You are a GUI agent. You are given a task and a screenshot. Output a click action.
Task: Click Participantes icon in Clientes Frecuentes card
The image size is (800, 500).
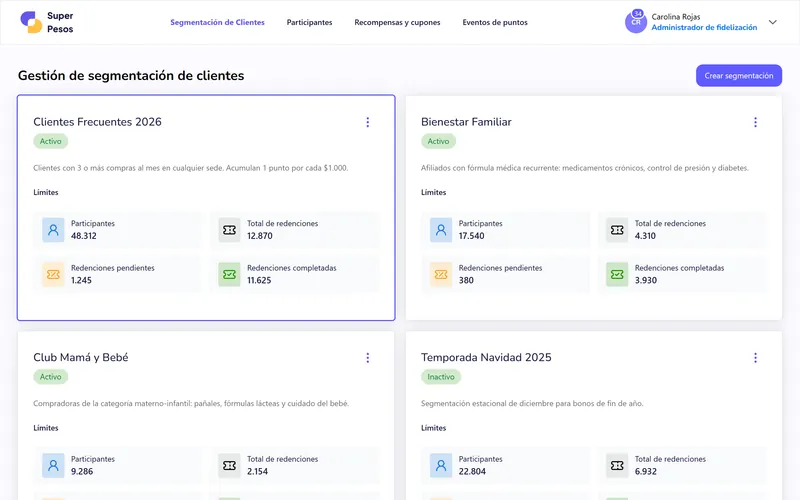[53, 230]
